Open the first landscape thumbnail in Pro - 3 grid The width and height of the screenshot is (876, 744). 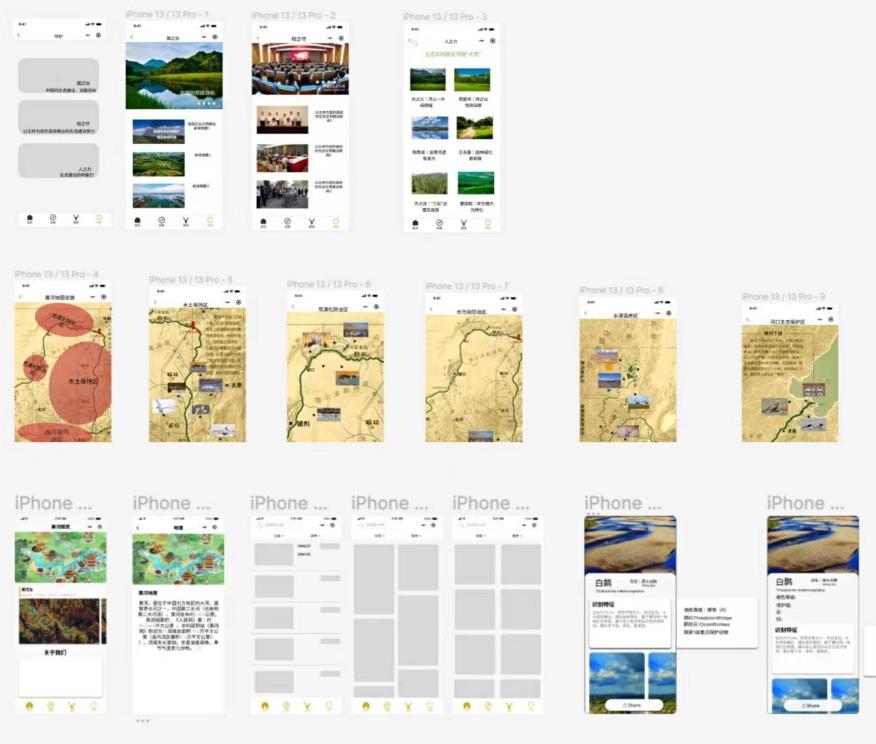tap(429, 80)
